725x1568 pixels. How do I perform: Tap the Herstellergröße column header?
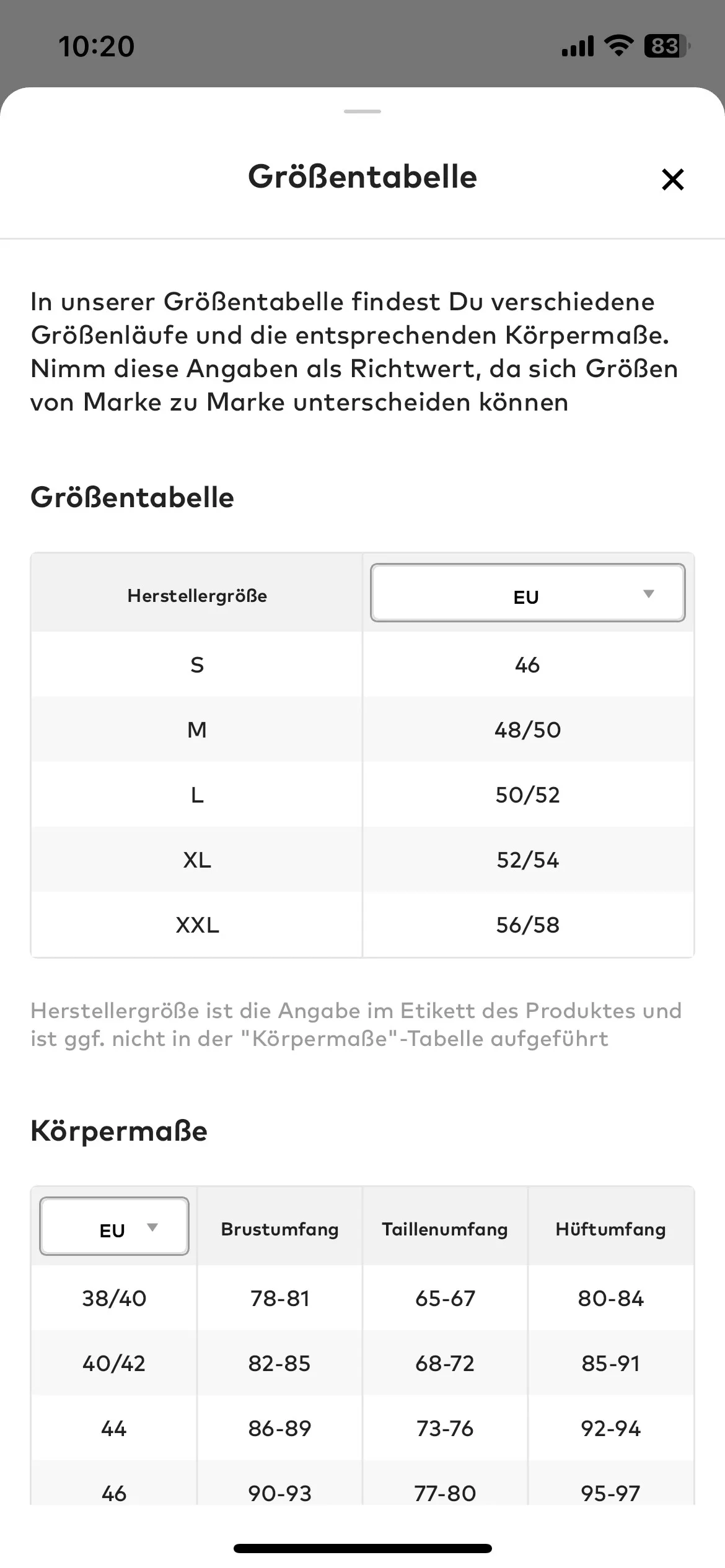coord(197,596)
